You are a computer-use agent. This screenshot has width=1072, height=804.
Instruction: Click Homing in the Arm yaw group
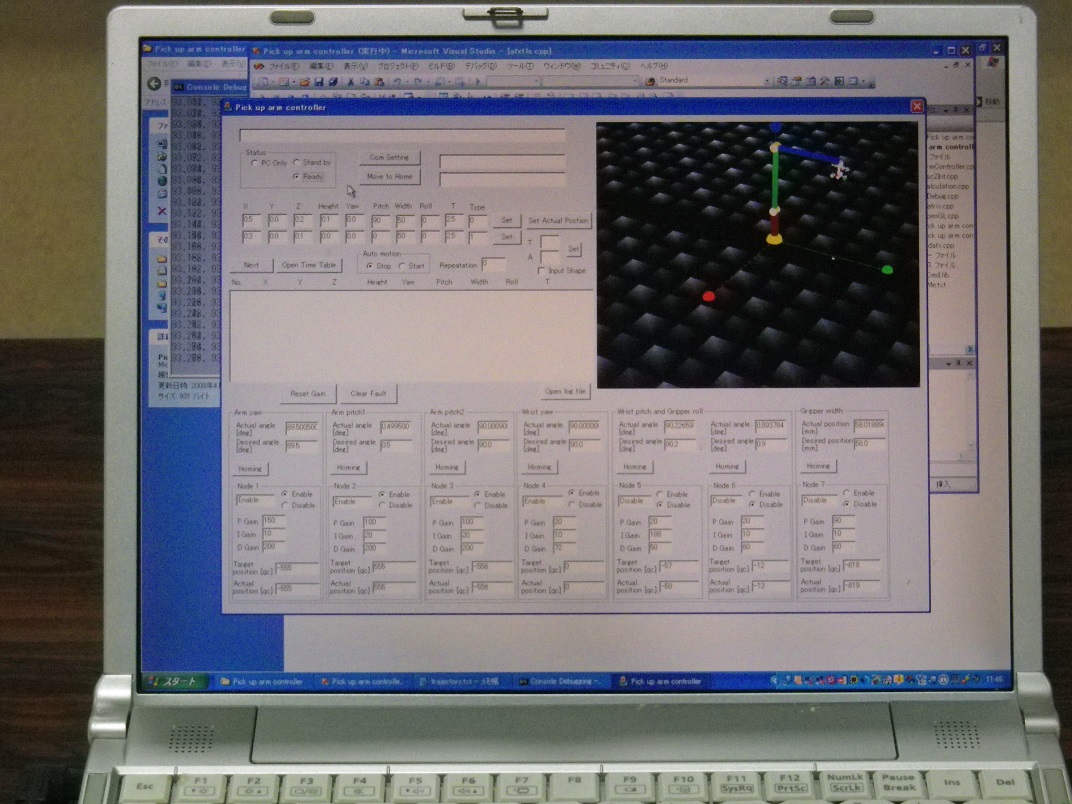[250, 469]
